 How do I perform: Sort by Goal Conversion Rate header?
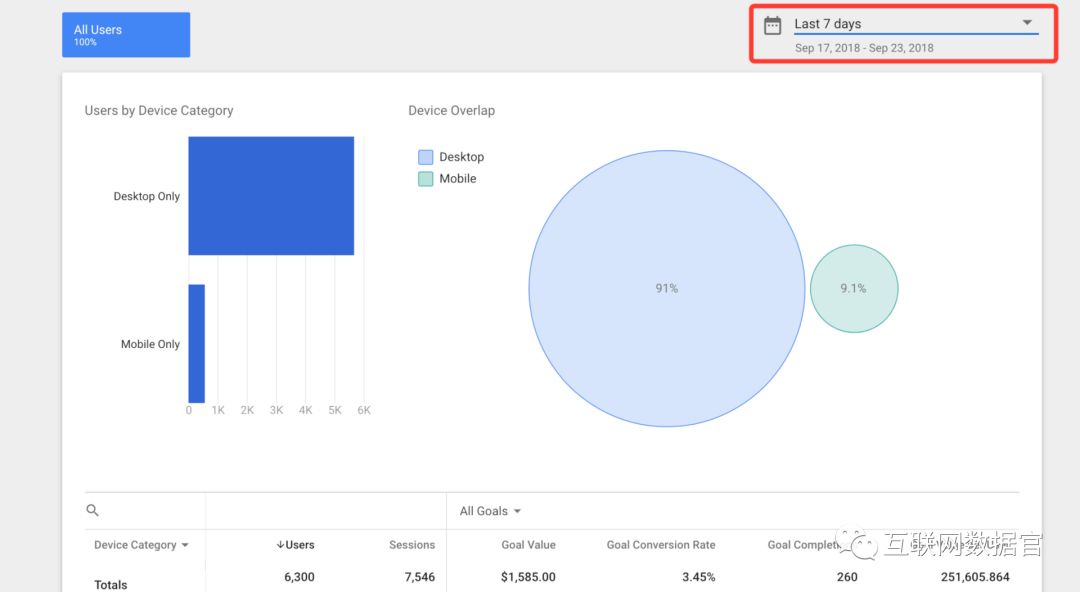tap(661, 545)
